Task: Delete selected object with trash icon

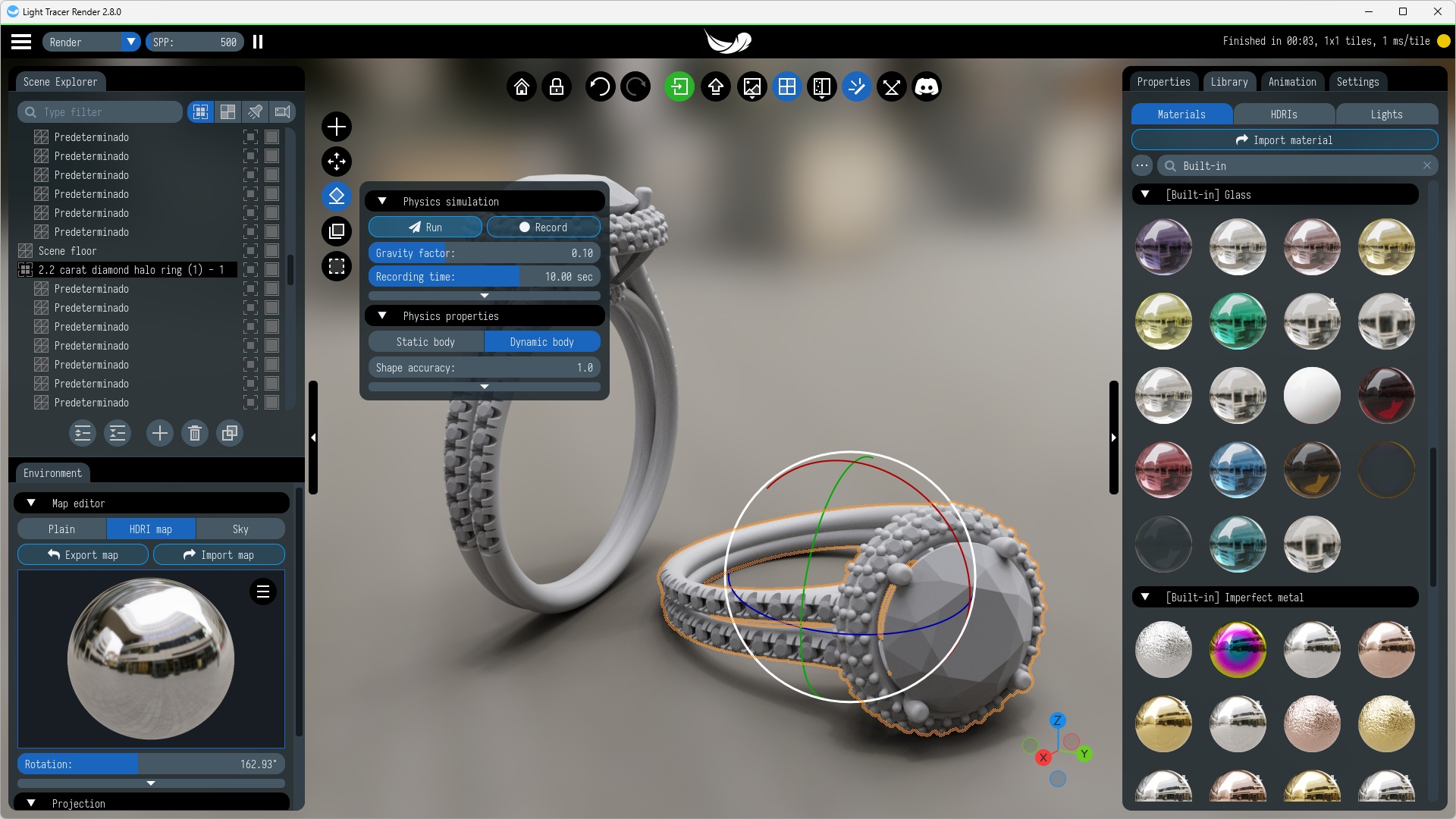Action: coord(195,433)
